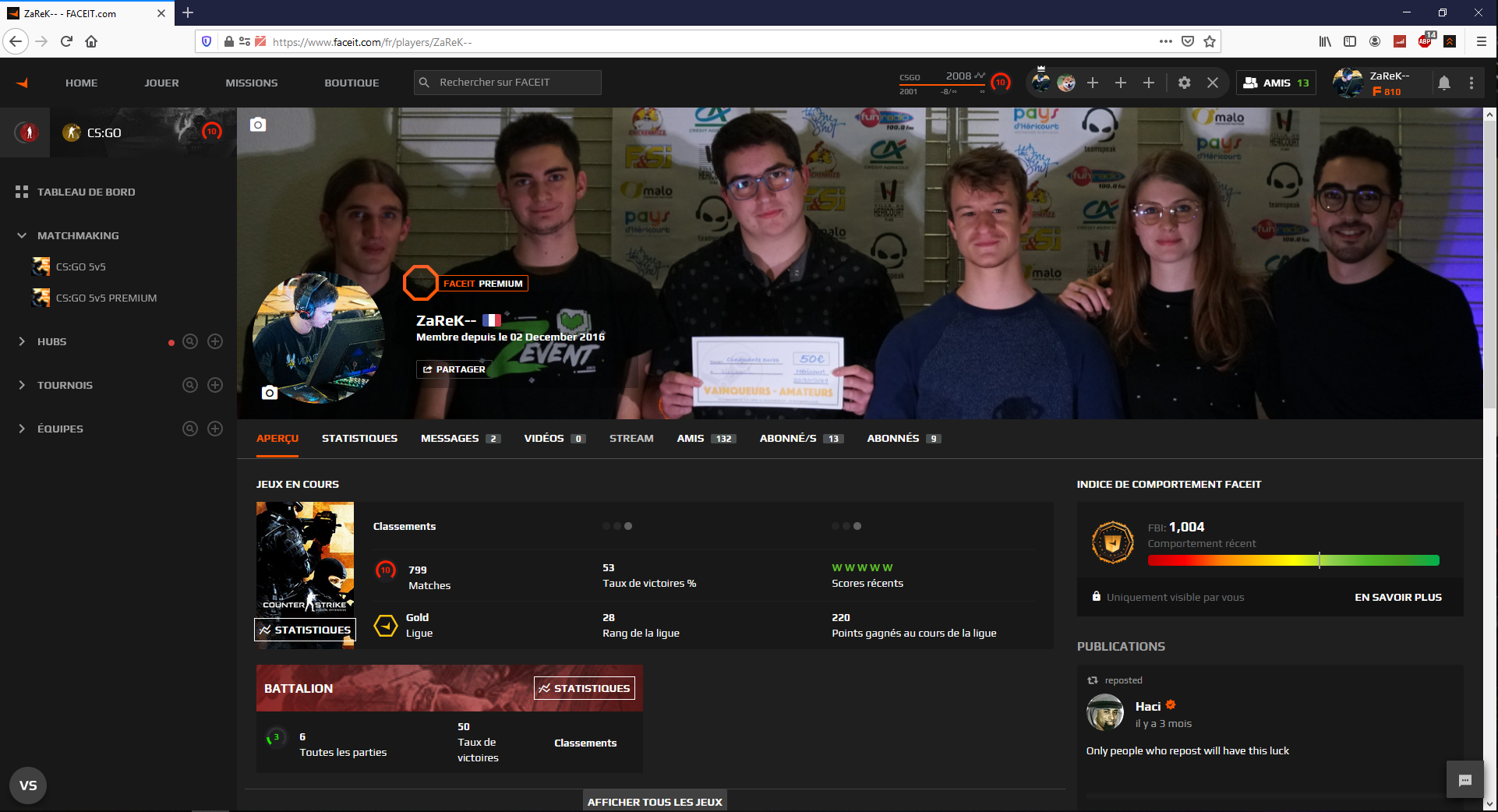Open JOUER in the top navigation
This screenshot has height=812, width=1498.
(x=161, y=83)
